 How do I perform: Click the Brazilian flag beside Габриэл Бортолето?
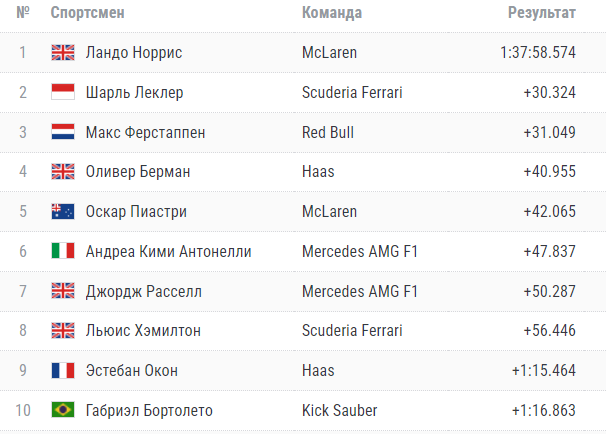click(63, 410)
